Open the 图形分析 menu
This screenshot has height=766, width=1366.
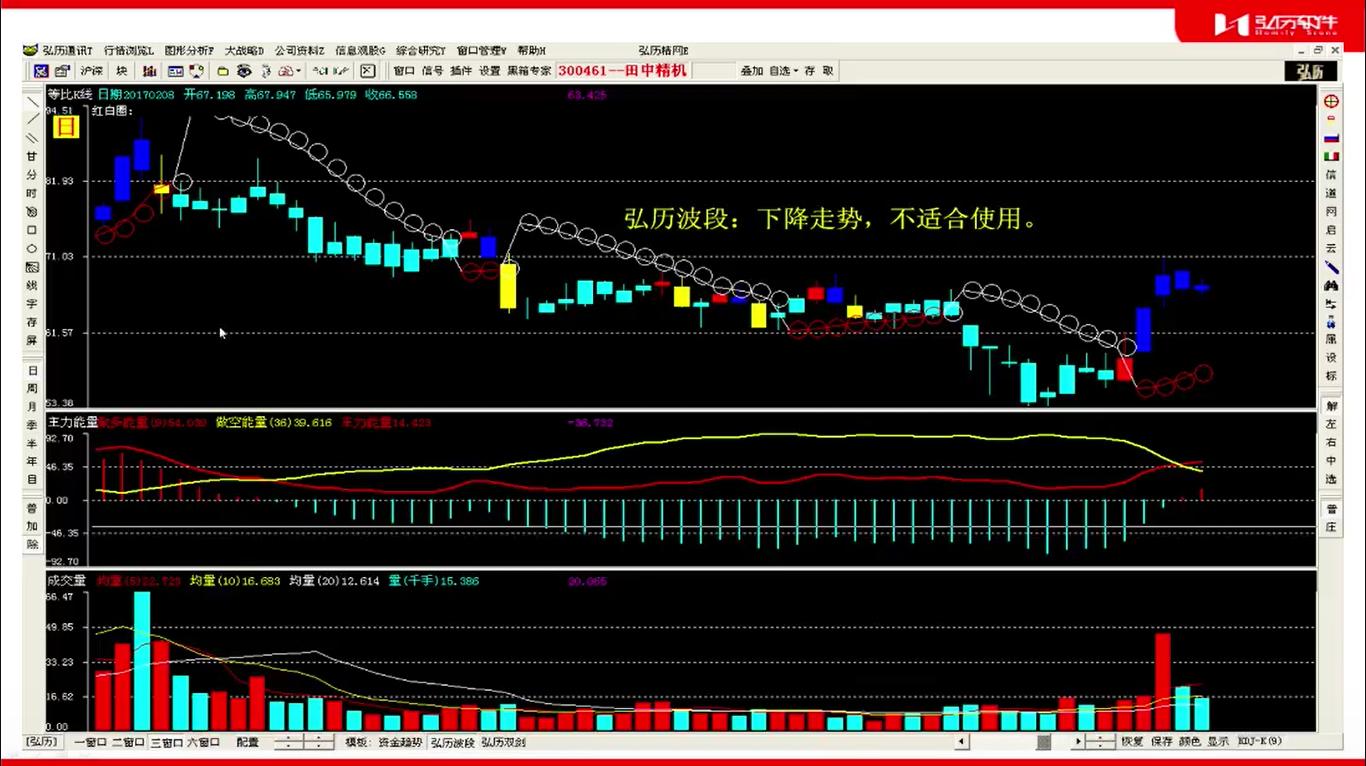[189, 50]
